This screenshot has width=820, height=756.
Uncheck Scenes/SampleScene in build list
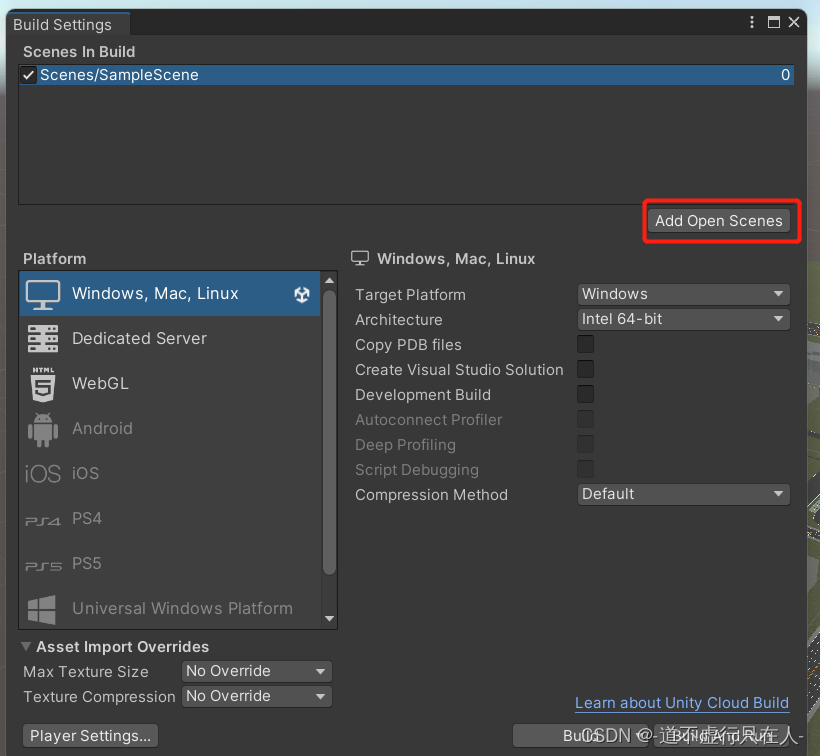29,75
